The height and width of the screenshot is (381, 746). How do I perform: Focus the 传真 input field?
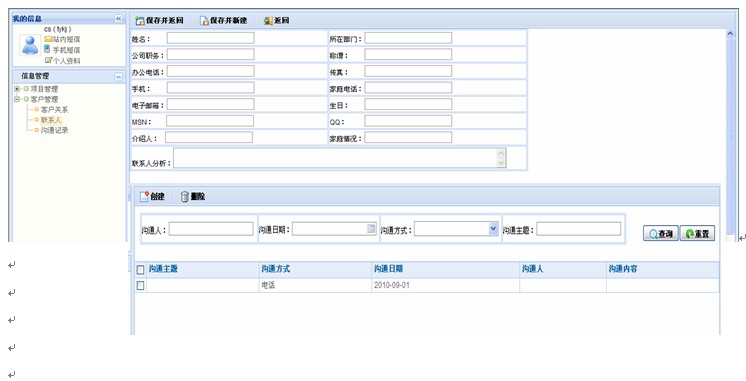click(x=408, y=71)
